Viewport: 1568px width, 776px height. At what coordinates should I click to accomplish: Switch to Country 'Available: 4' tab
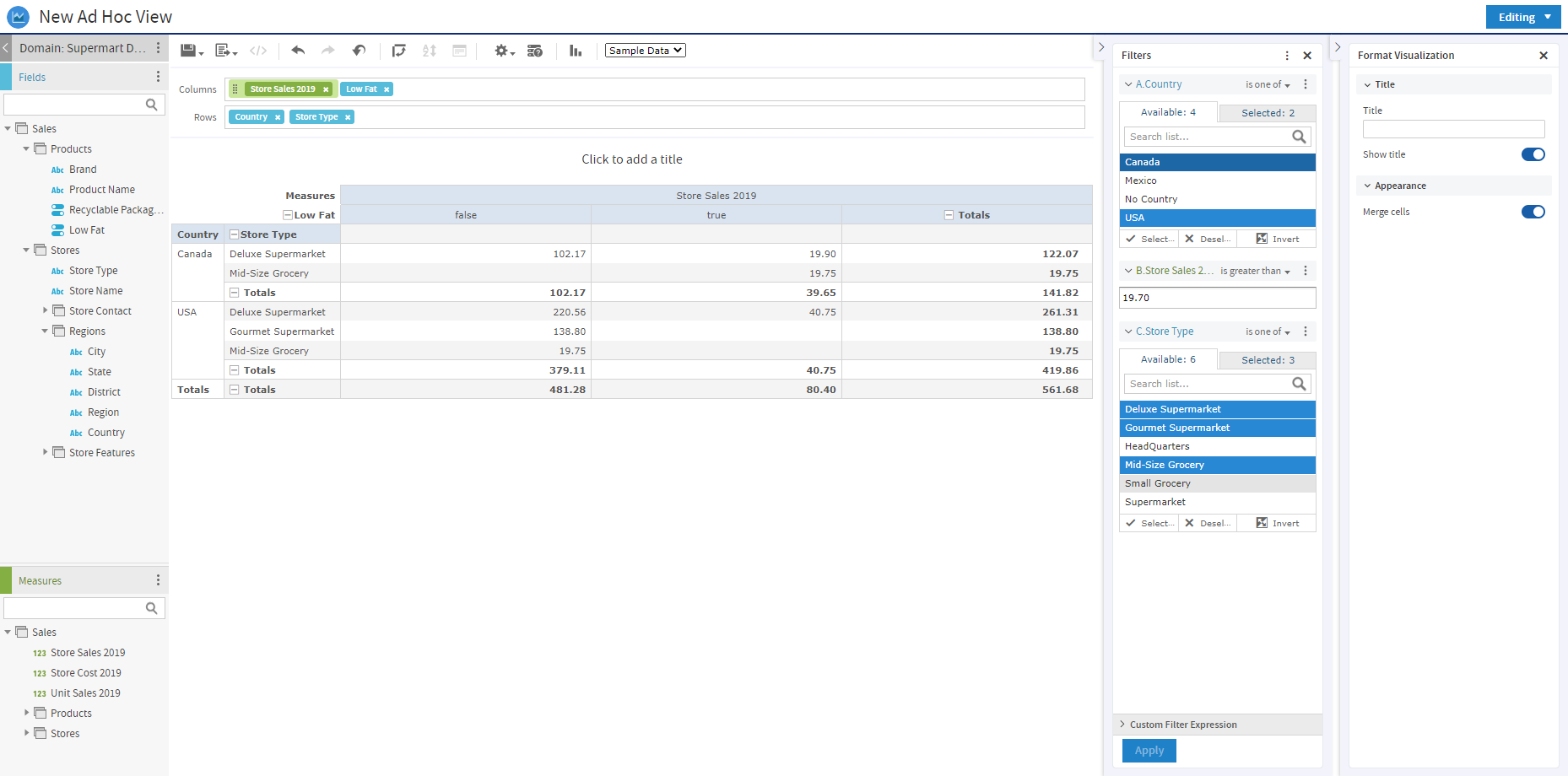click(1169, 112)
